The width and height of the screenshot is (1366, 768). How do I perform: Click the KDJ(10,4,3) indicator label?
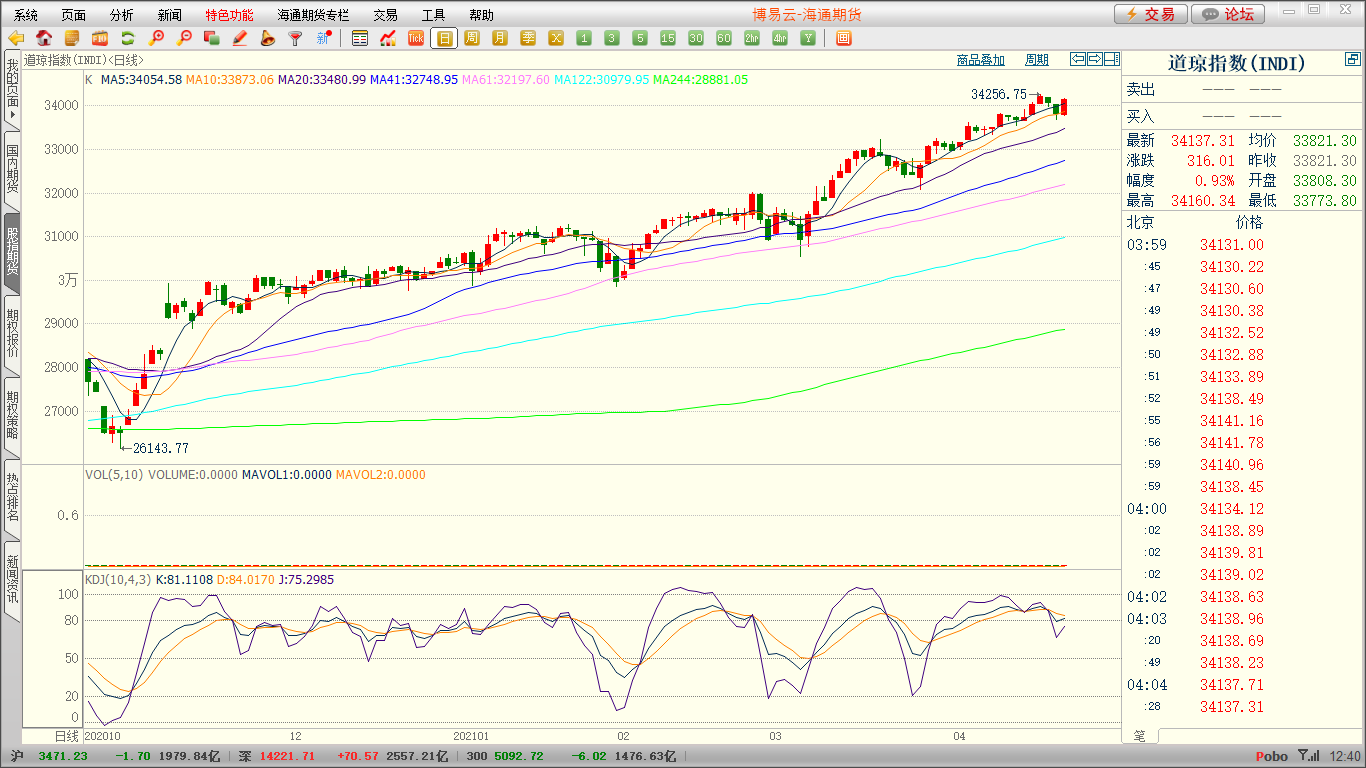tap(118, 579)
